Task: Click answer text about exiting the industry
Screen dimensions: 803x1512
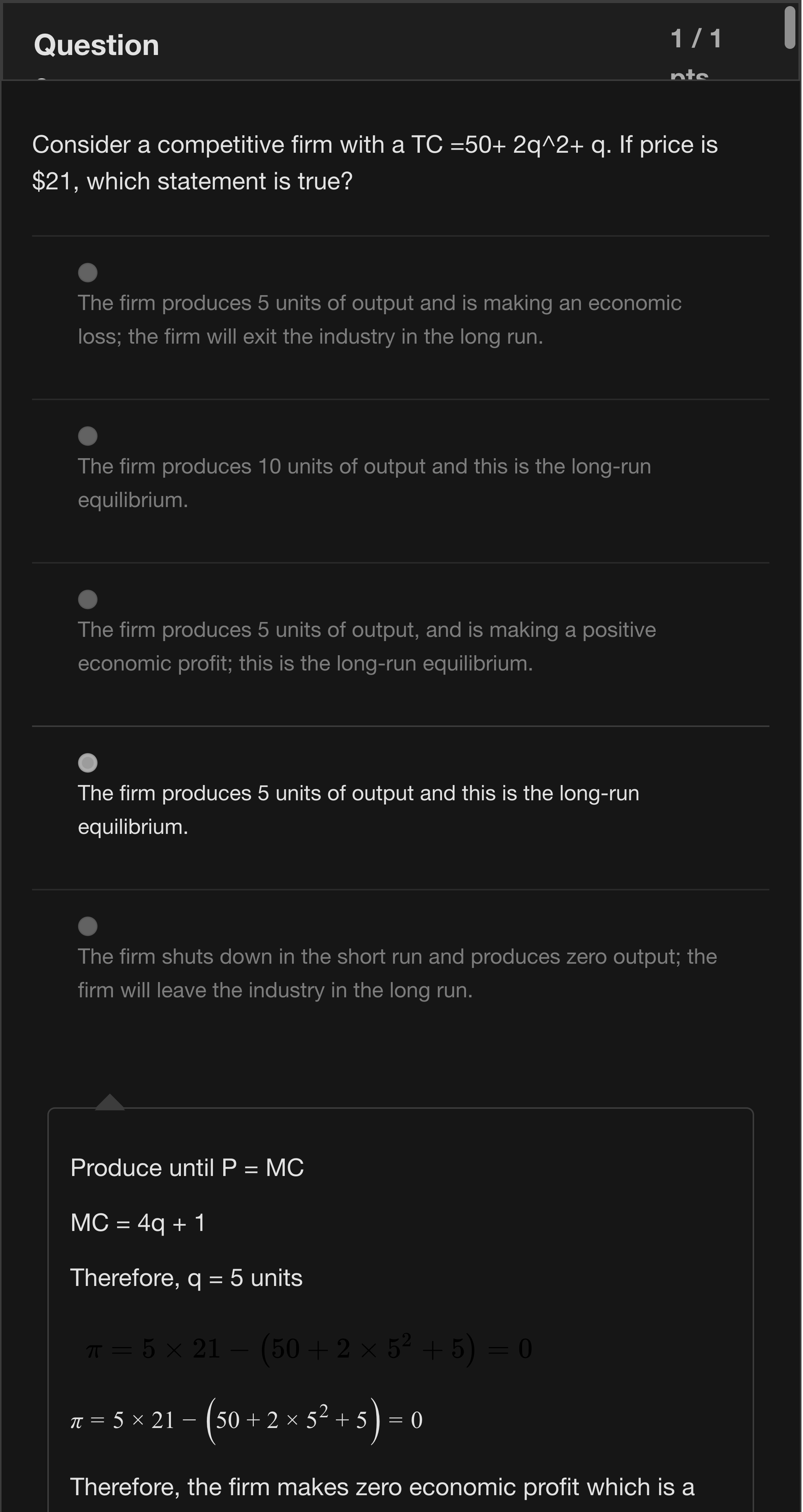Action: pos(379,320)
